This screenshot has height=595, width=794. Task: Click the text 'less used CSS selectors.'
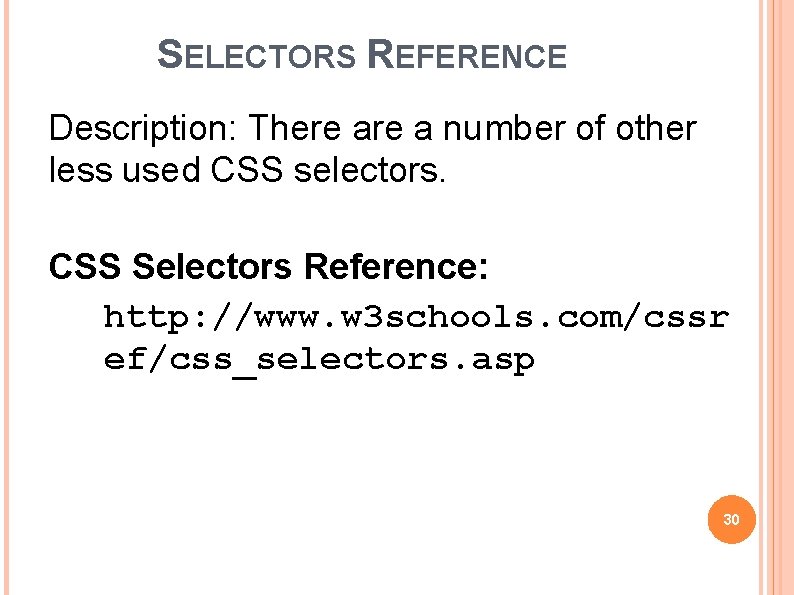click(x=247, y=170)
